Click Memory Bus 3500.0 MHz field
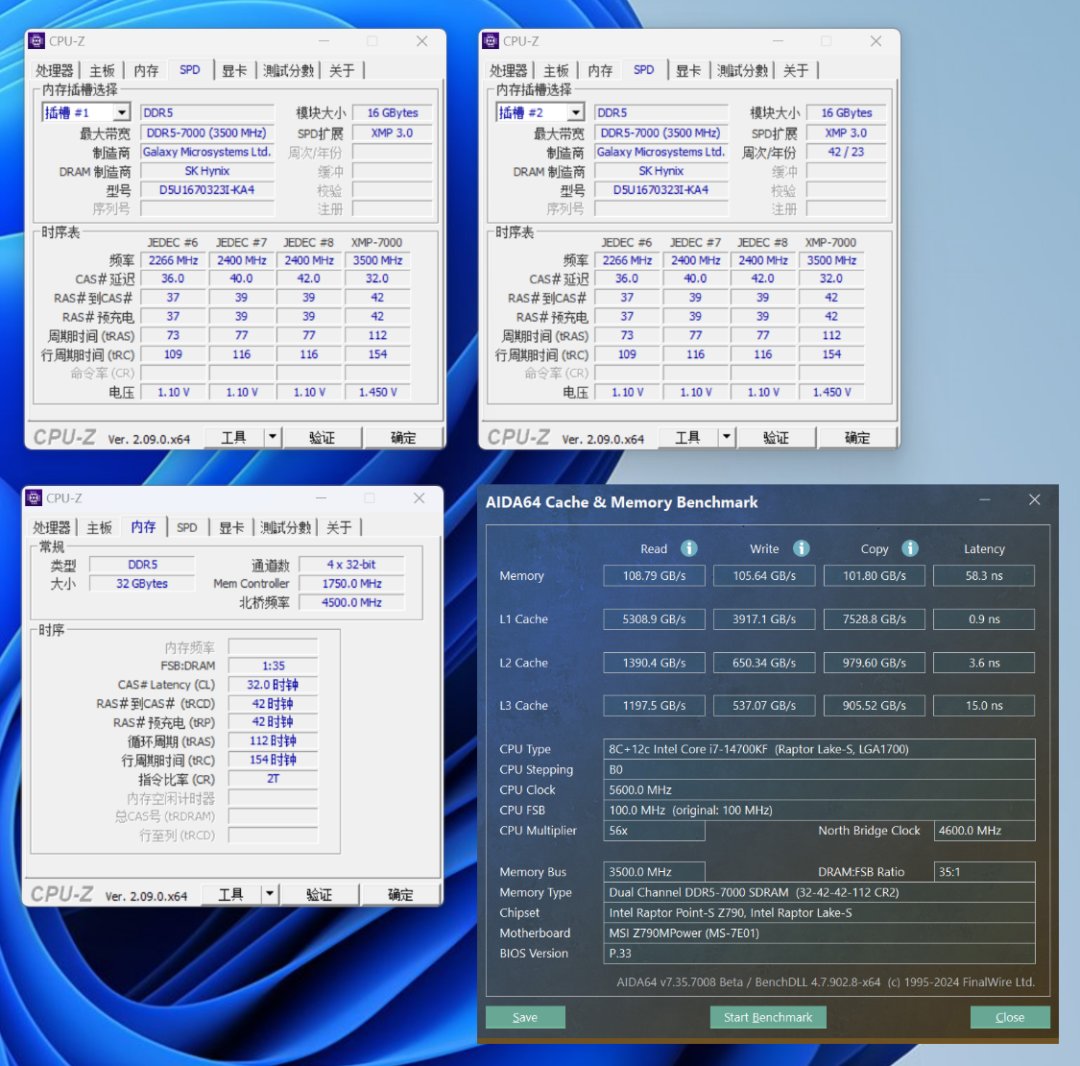 (x=654, y=872)
